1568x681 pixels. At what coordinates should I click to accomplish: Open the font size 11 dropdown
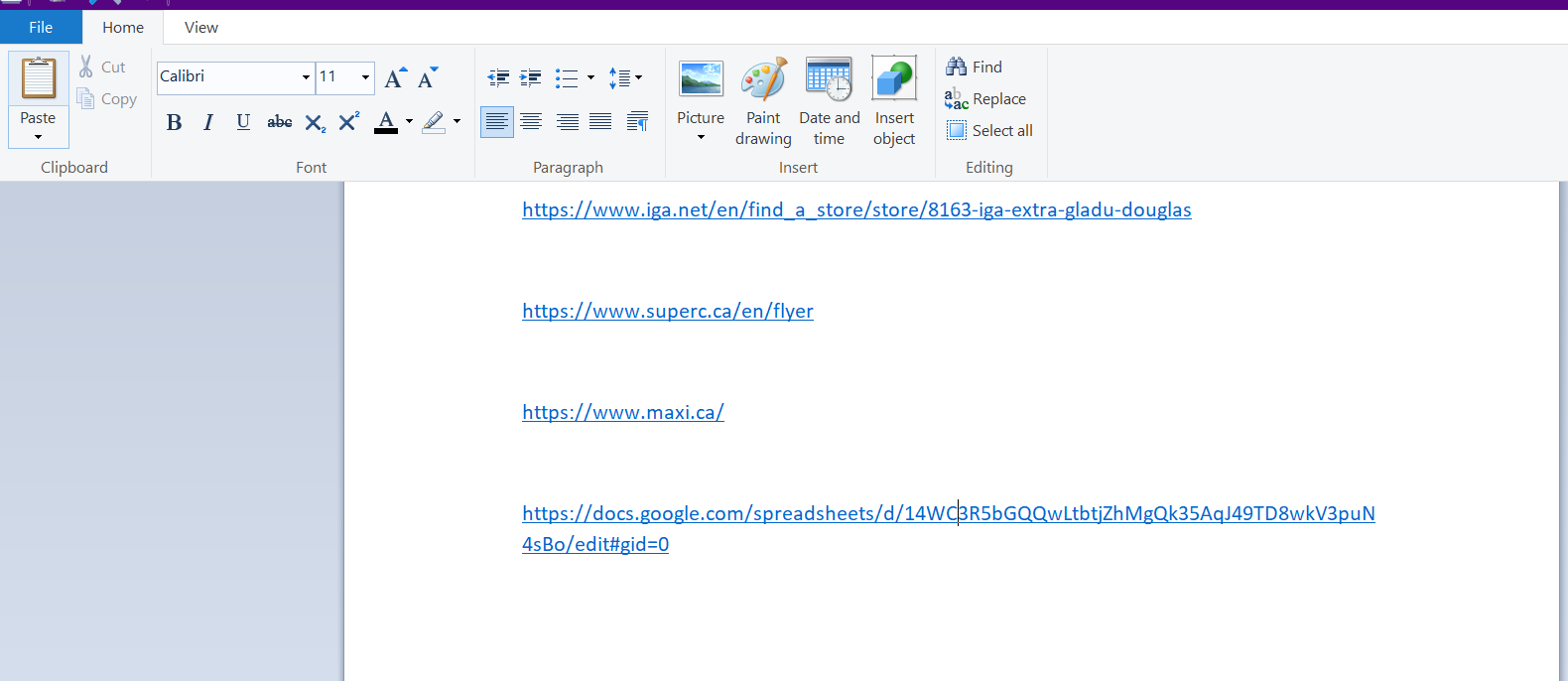365,77
